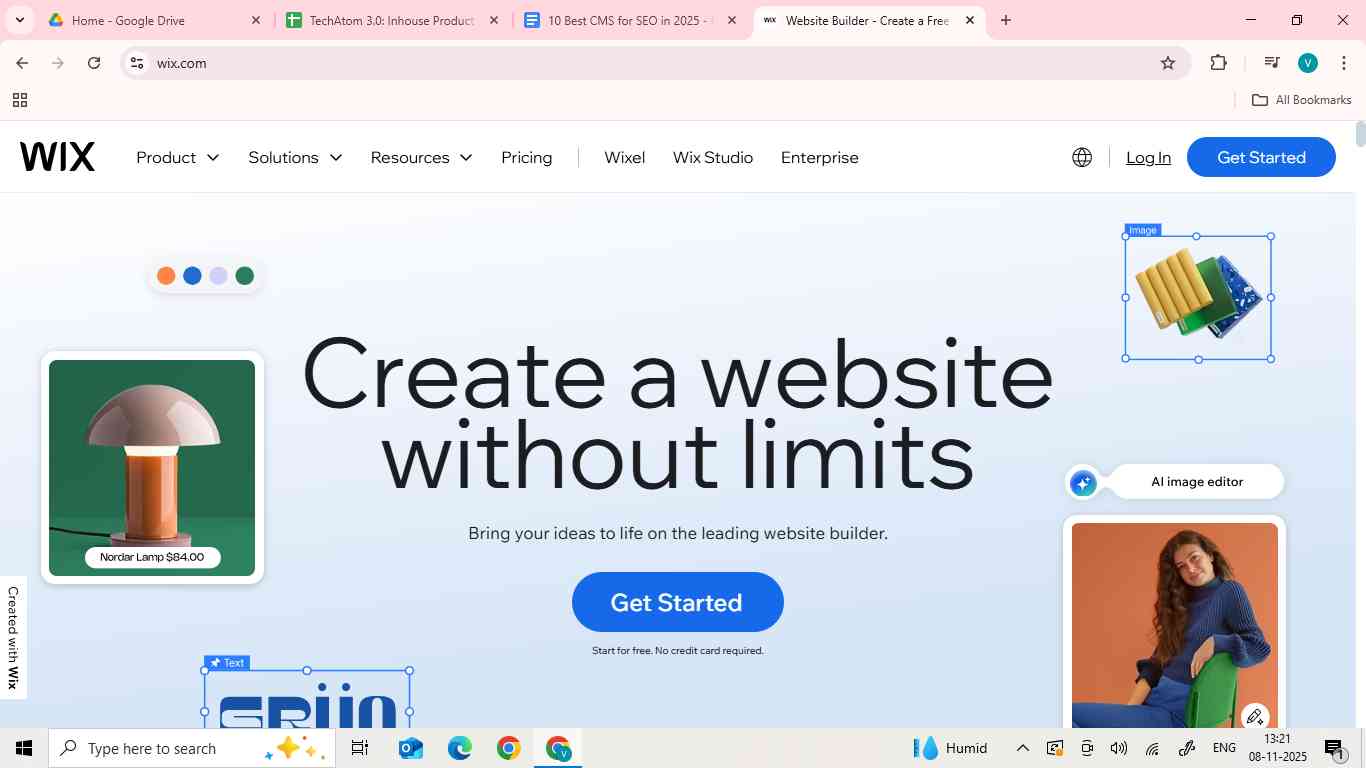Select the dark green color dot
The image size is (1366, 768).
(x=245, y=276)
